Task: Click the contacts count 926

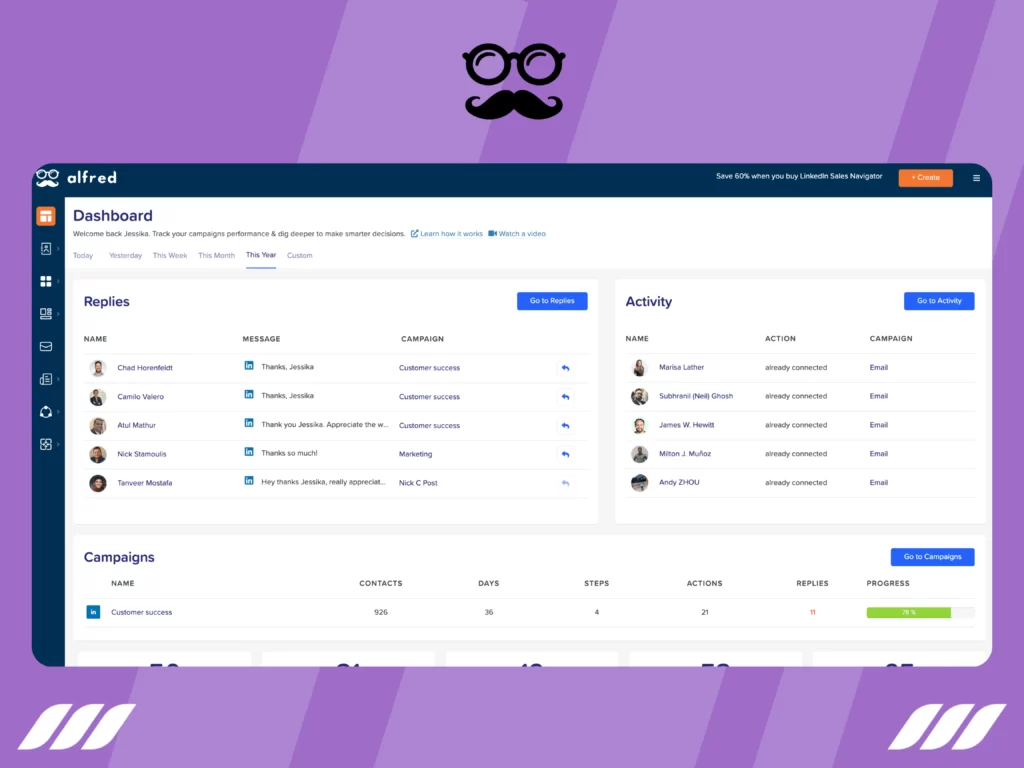Action: [x=381, y=613]
